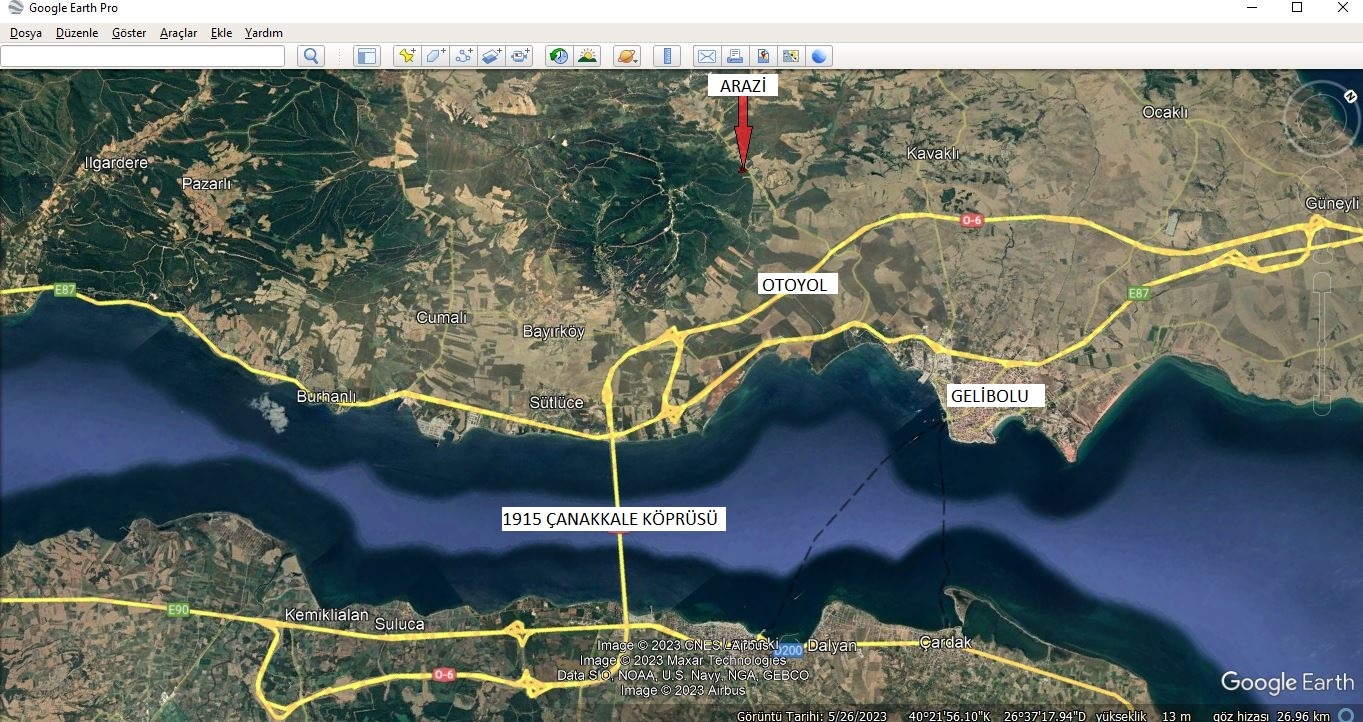Select the Add Path tool
Viewport: 1363px width, 722px height.
(x=463, y=56)
